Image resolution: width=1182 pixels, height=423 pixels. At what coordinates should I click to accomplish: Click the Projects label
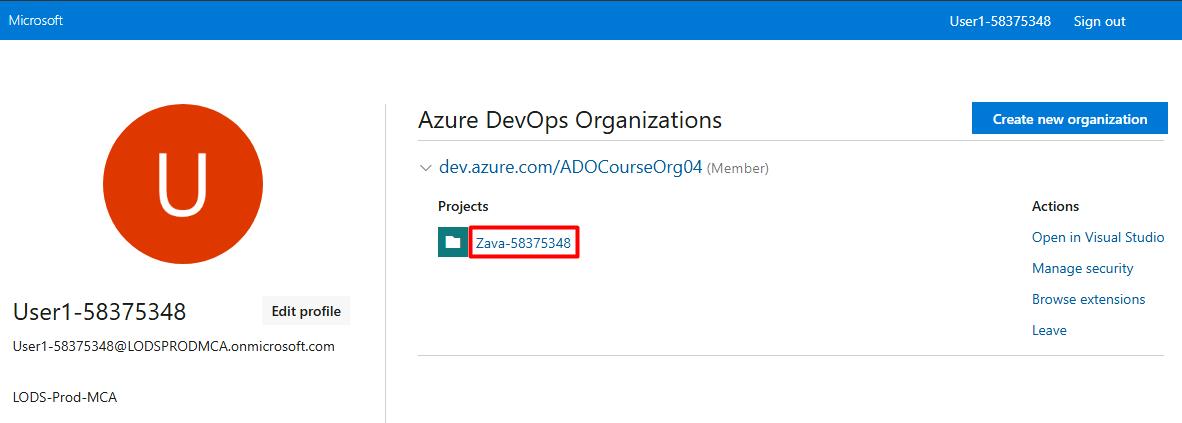[463, 206]
